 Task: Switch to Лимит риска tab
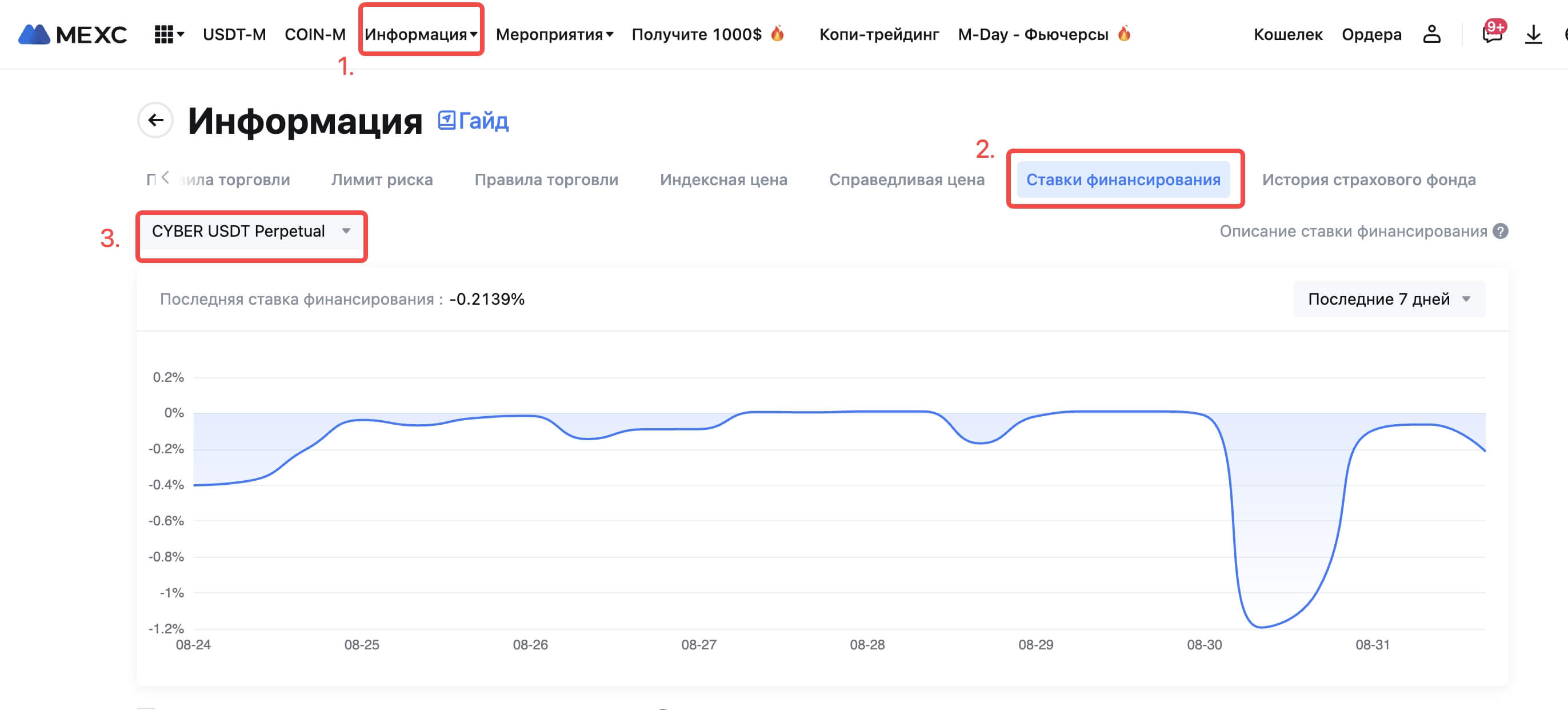tap(382, 180)
